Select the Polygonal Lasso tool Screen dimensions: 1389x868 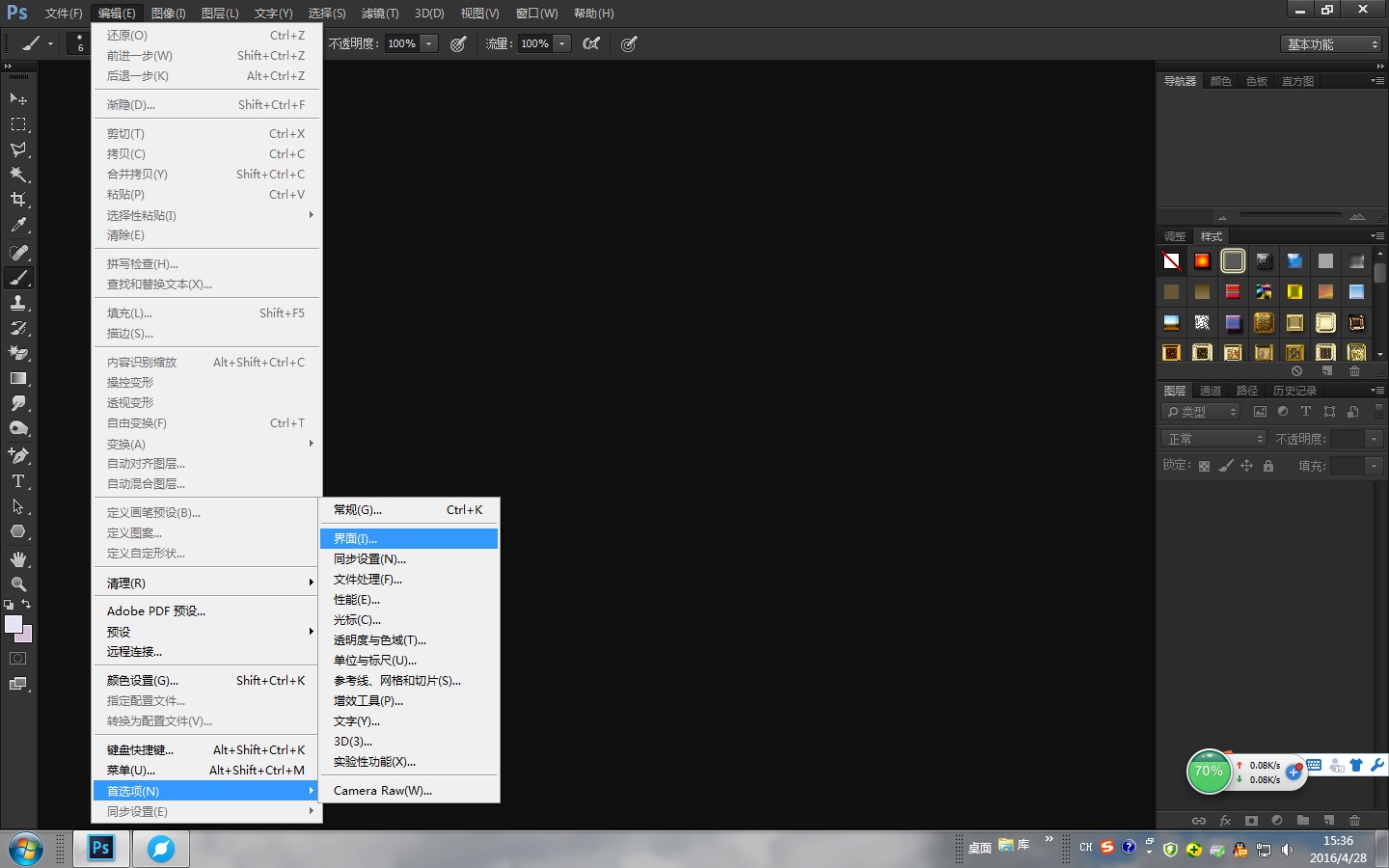tap(18, 149)
